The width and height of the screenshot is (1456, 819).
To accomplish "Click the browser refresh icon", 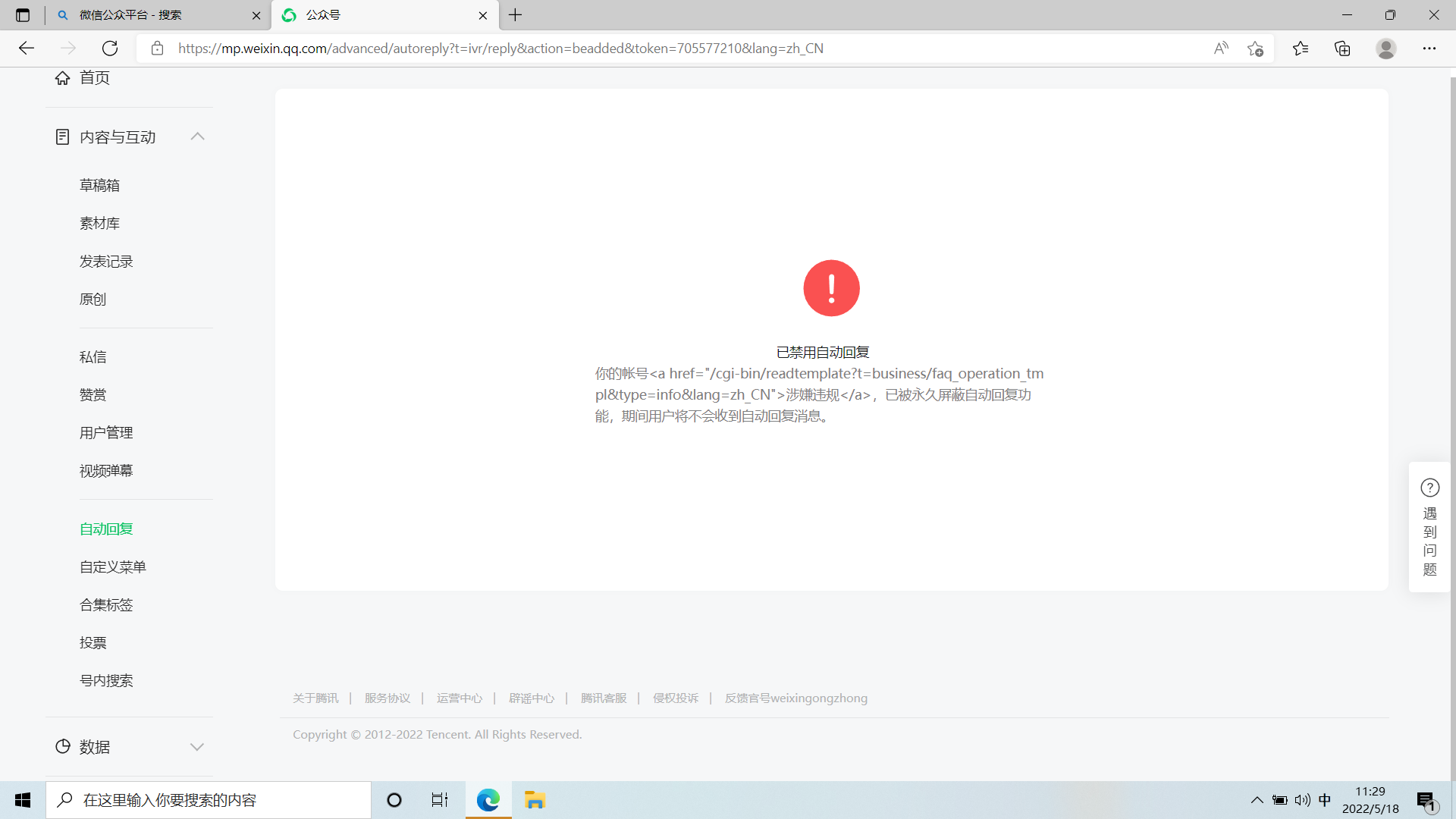I will coord(110,49).
